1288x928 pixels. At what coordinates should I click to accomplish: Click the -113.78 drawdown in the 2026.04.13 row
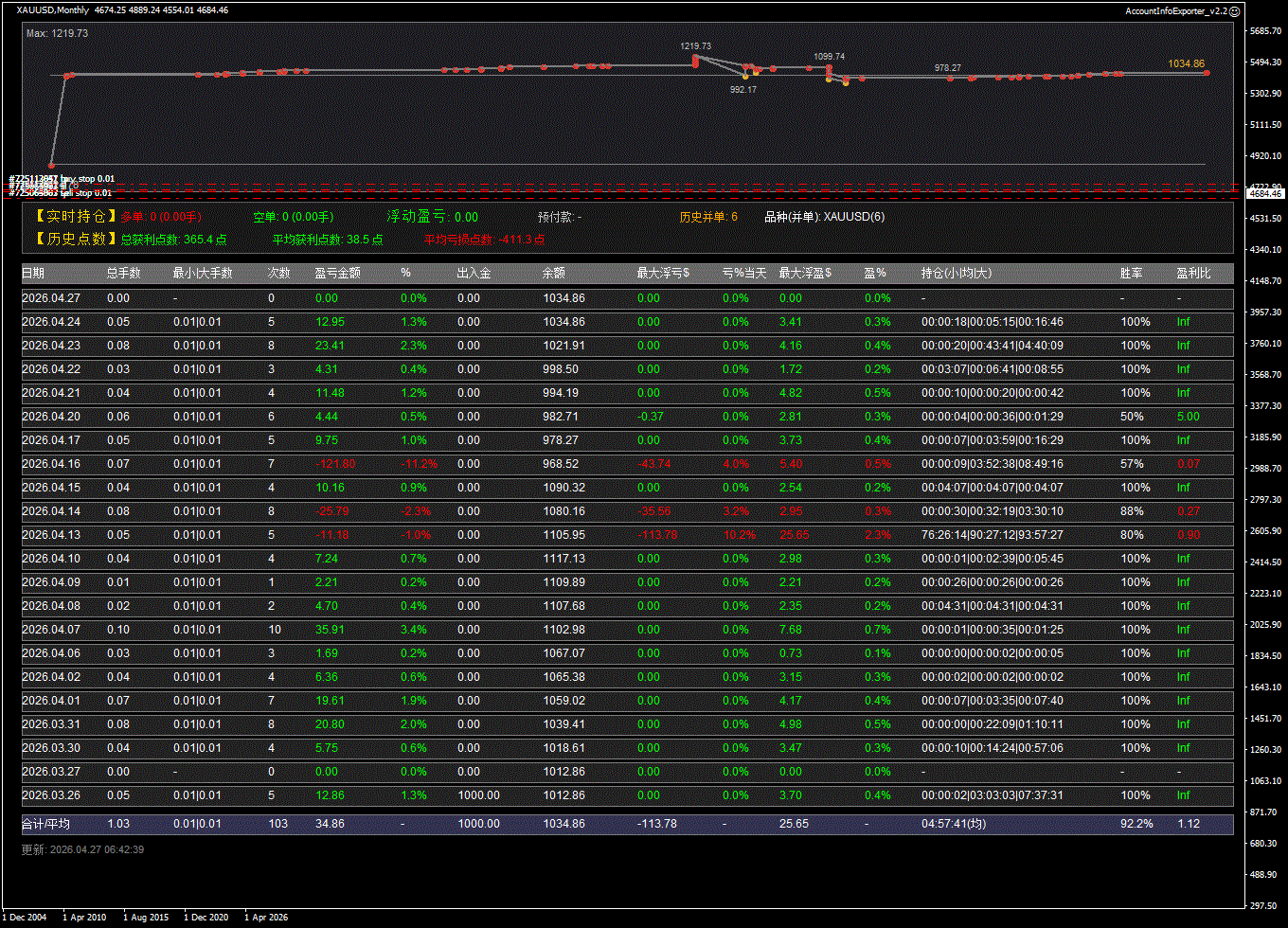(656, 535)
